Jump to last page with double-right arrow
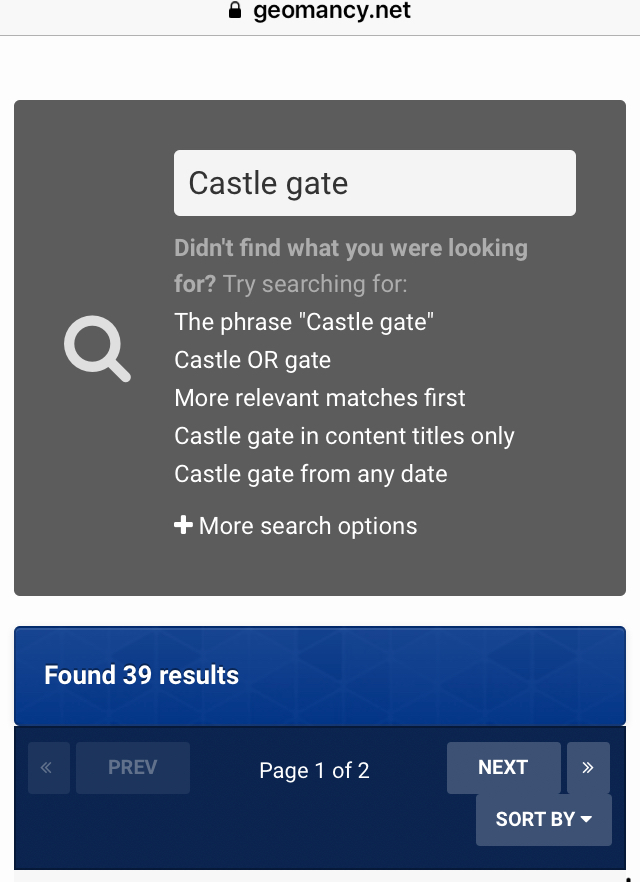This screenshot has height=882, width=640. (588, 768)
